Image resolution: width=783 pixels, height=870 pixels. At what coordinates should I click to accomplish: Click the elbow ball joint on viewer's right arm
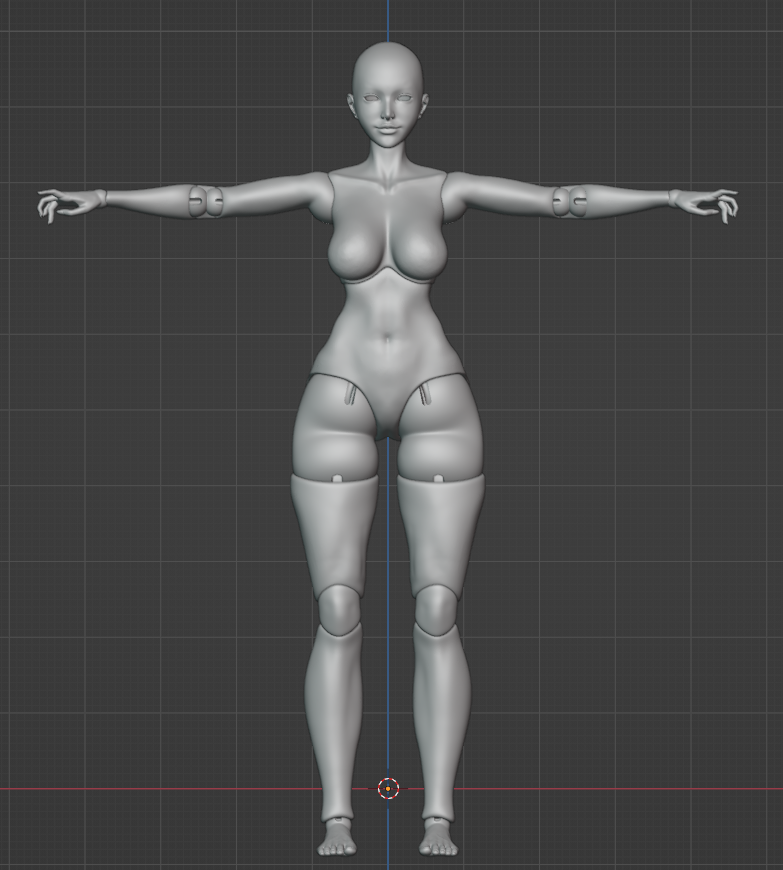tap(570, 201)
